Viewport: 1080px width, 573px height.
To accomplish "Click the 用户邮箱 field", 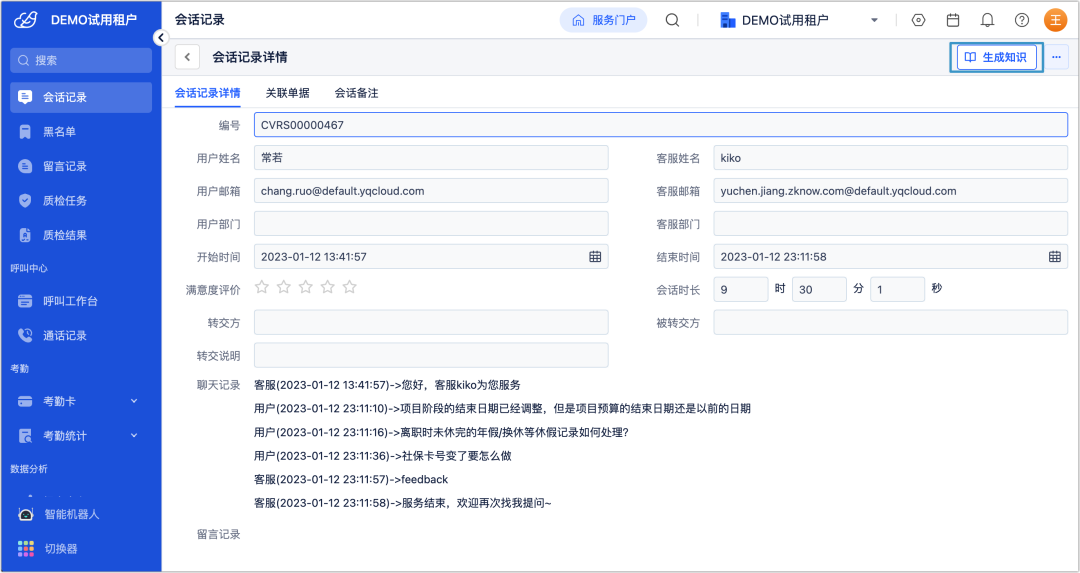I will click(431, 191).
